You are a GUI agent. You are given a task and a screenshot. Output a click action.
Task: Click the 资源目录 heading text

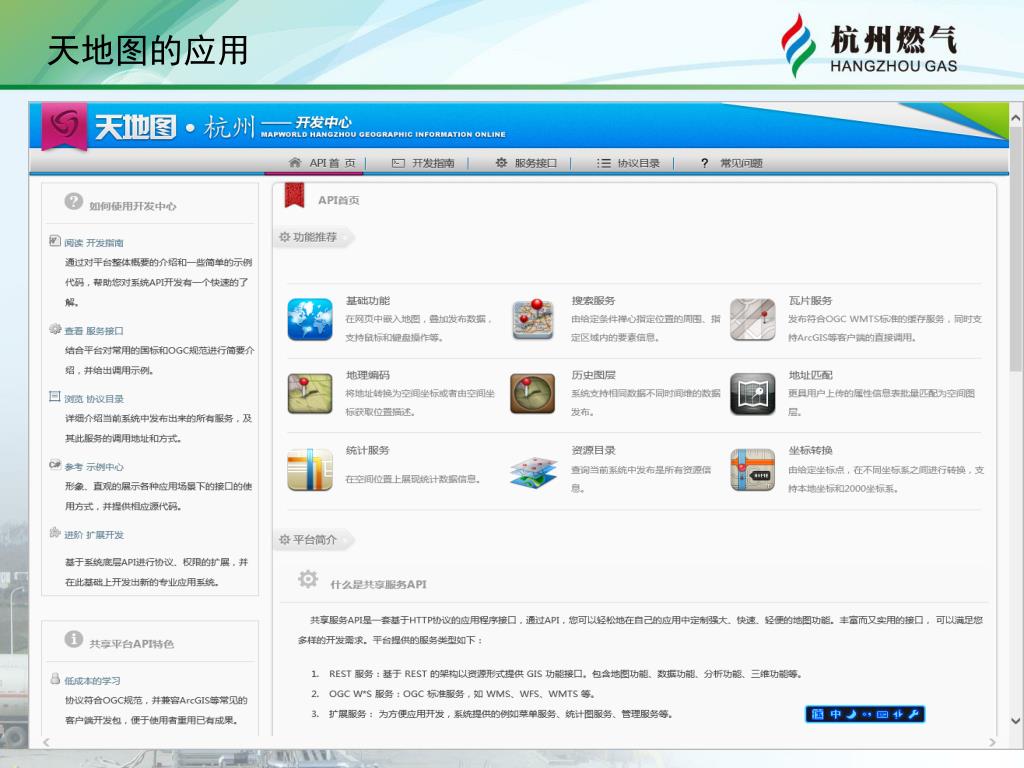pos(593,450)
